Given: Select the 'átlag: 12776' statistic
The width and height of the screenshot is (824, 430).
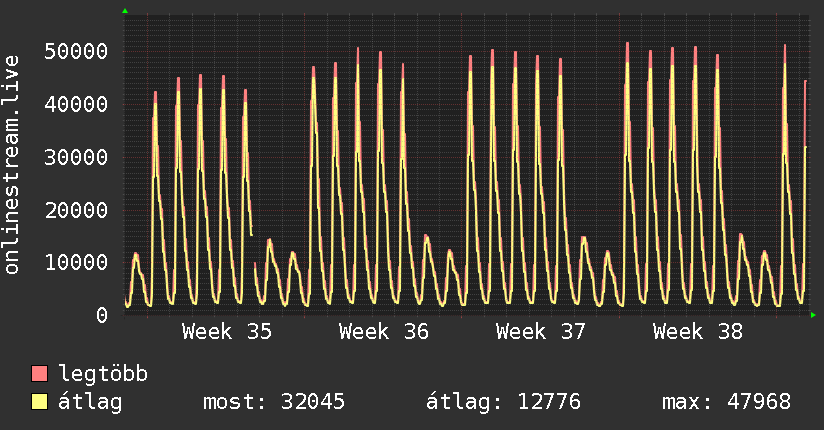Looking at the screenshot, I should point(503,402).
